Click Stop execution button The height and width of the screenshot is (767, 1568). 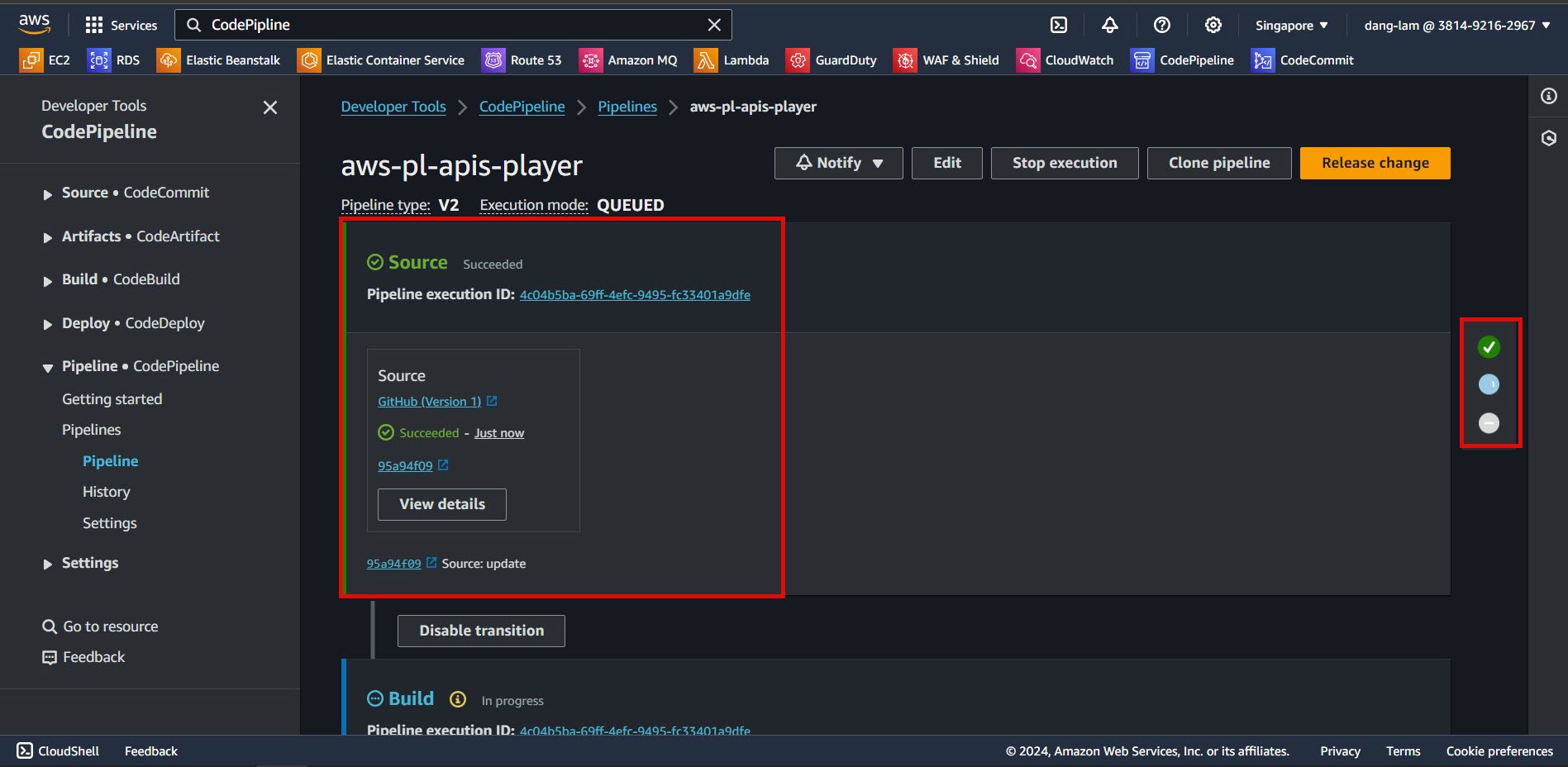[x=1065, y=163]
